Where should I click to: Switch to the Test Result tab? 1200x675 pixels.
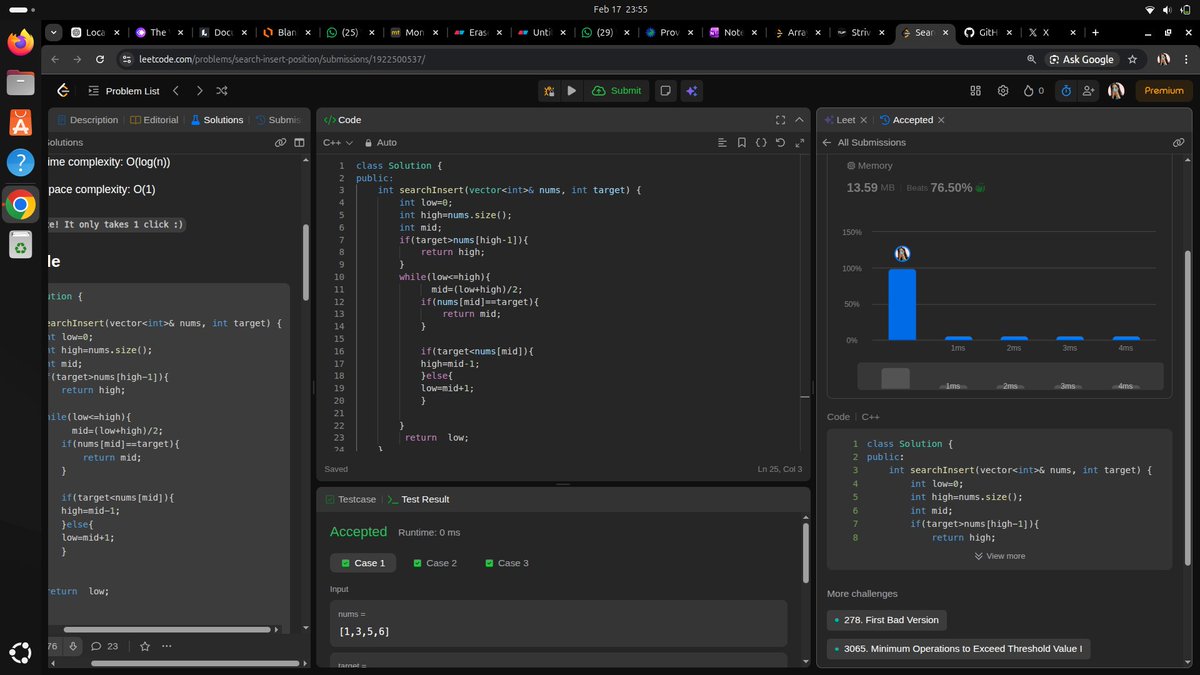418,499
